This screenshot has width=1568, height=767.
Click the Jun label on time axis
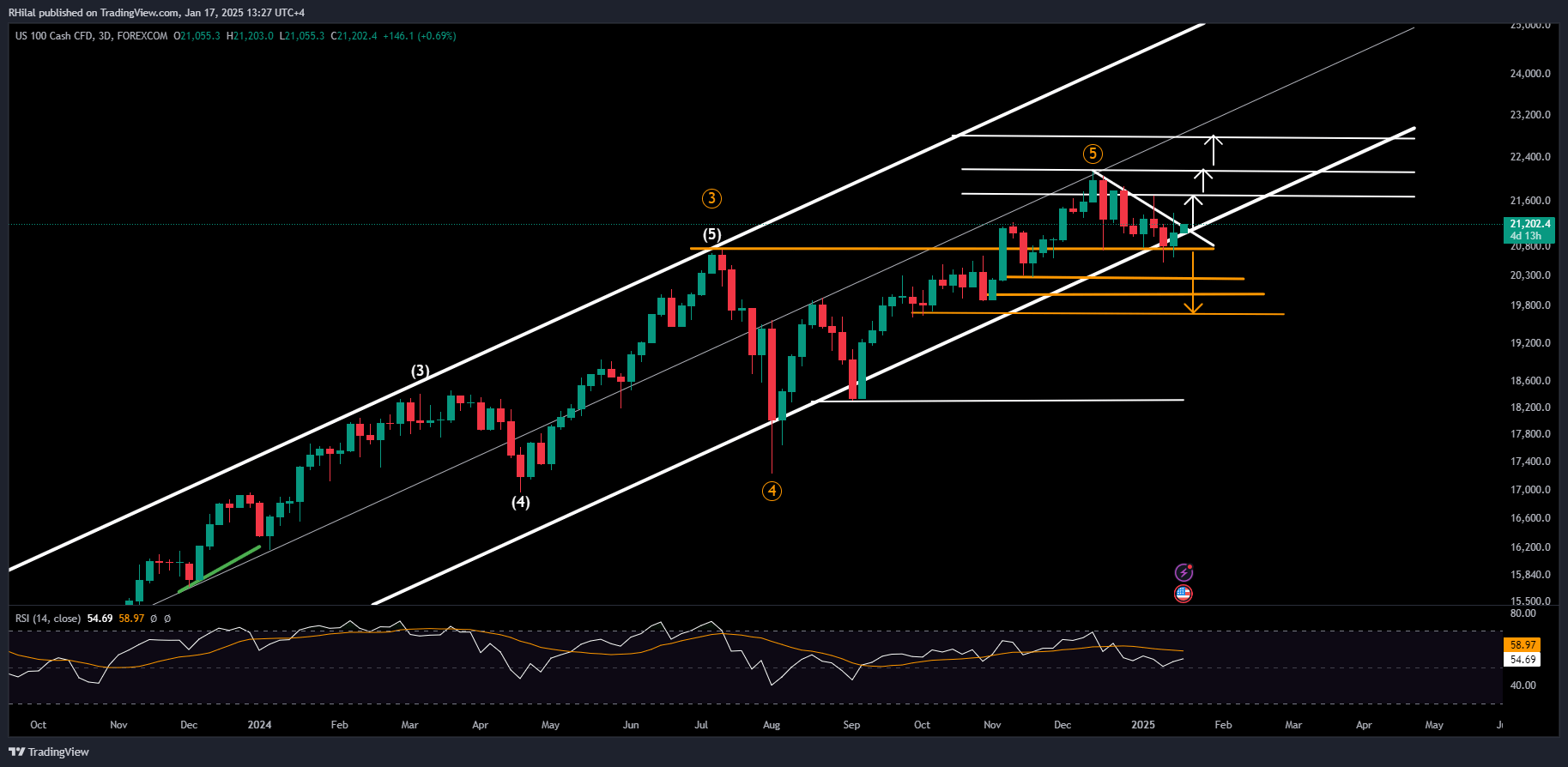click(x=631, y=725)
